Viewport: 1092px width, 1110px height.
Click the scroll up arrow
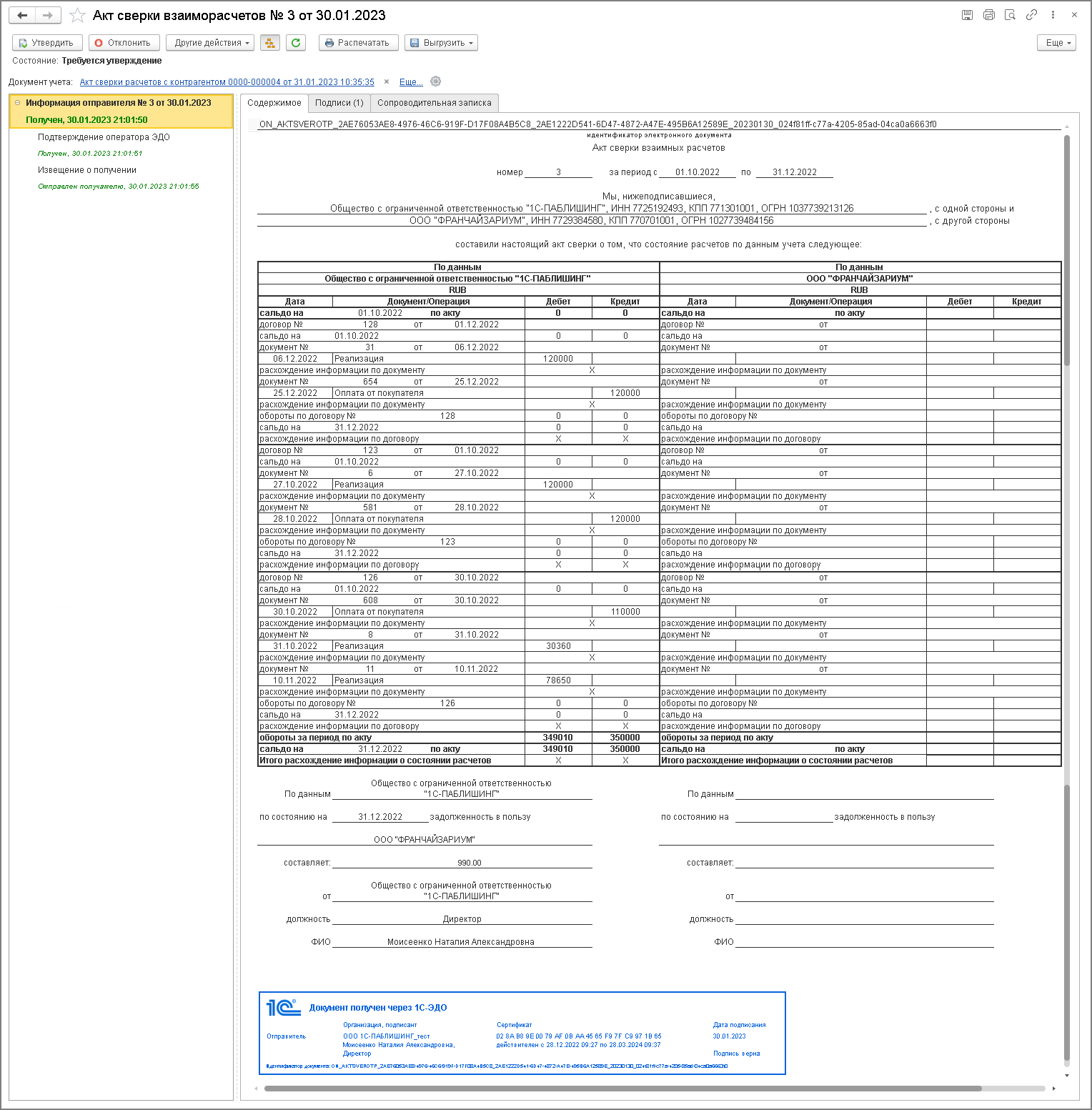[1067, 127]
